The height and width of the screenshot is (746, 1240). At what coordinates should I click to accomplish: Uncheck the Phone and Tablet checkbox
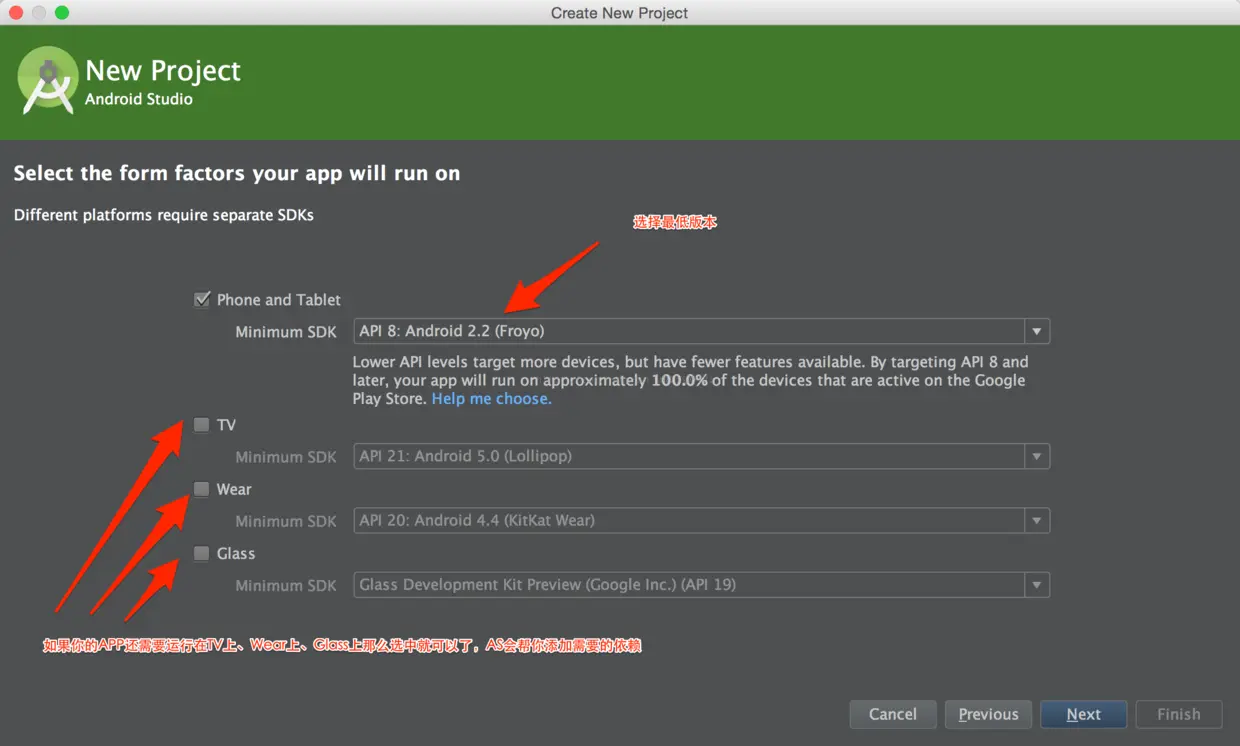coord(202,299)
